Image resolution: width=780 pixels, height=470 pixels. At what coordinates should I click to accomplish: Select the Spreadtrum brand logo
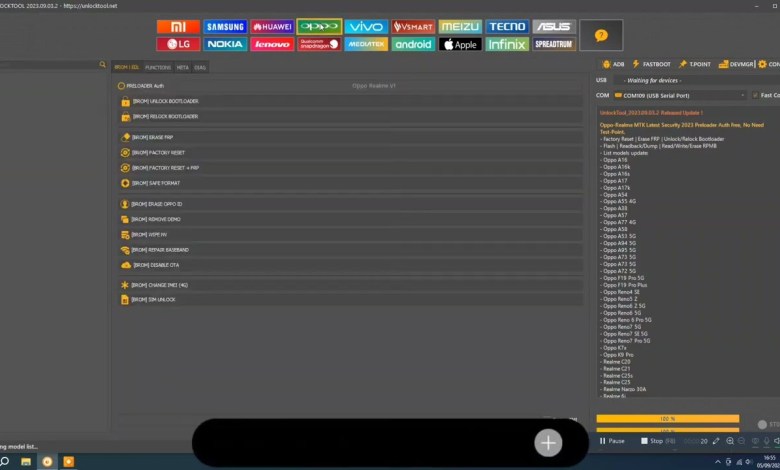[554, 44]
